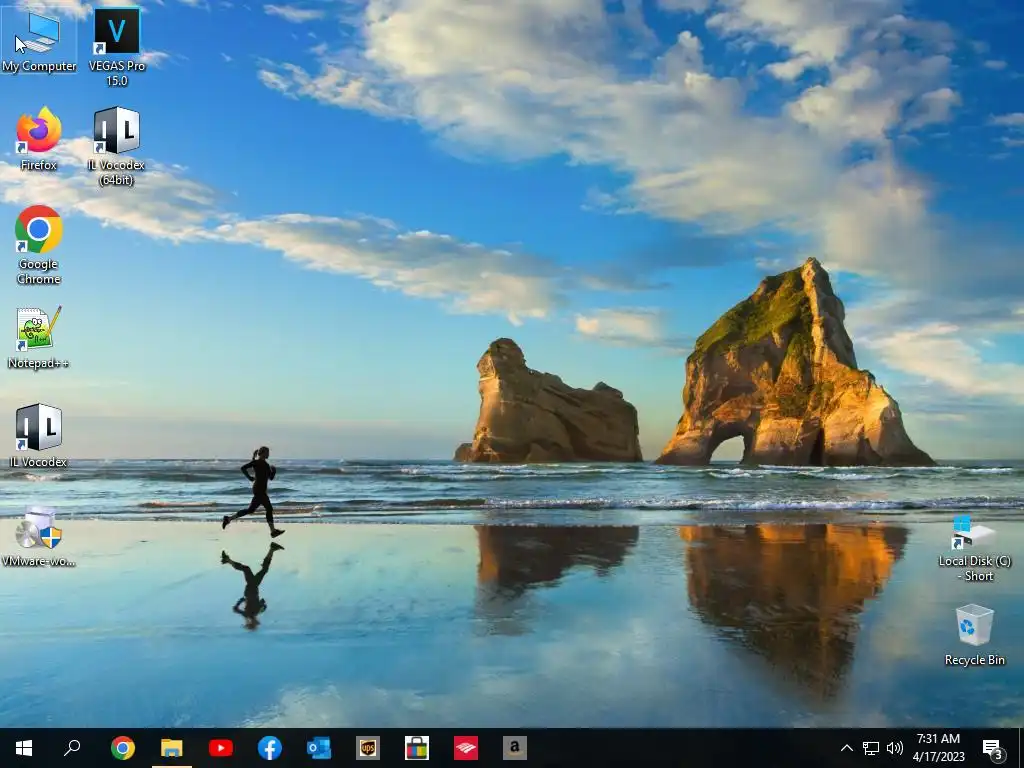Click the Show desktop sliver
Screen dimensions: 1024x768
pos(1021,748)
